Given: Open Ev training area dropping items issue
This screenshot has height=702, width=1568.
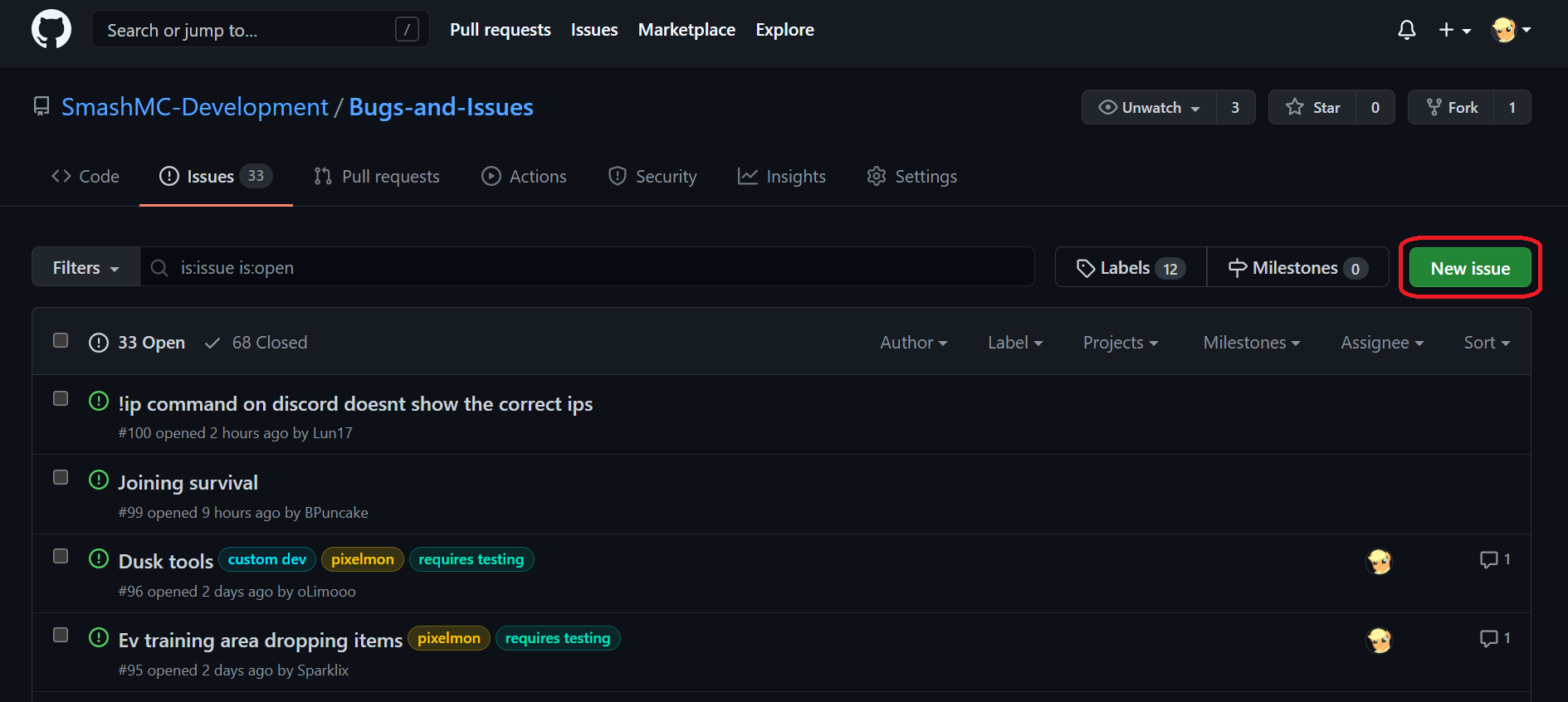Looking at the screenshot, I should (x=261, y=641).
